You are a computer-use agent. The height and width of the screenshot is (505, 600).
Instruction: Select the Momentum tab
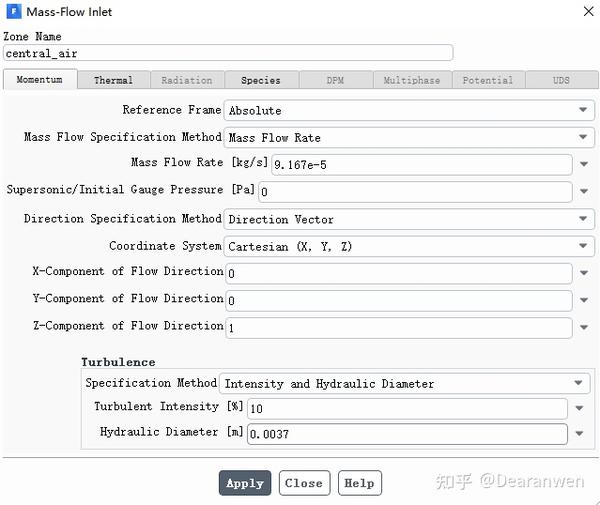pyautogui.click(x=40, y=79)
